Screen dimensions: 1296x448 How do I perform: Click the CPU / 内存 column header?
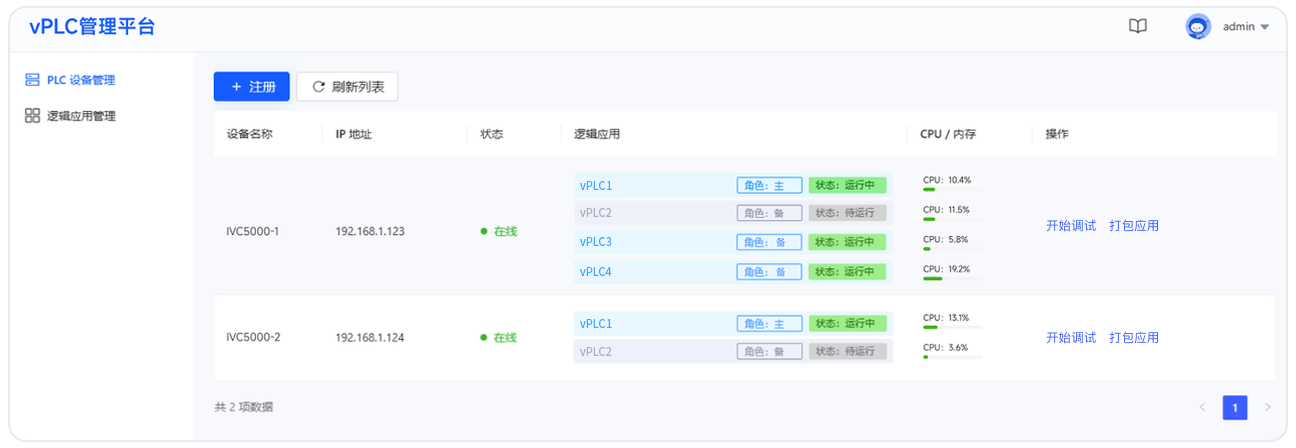coord(948,134)
